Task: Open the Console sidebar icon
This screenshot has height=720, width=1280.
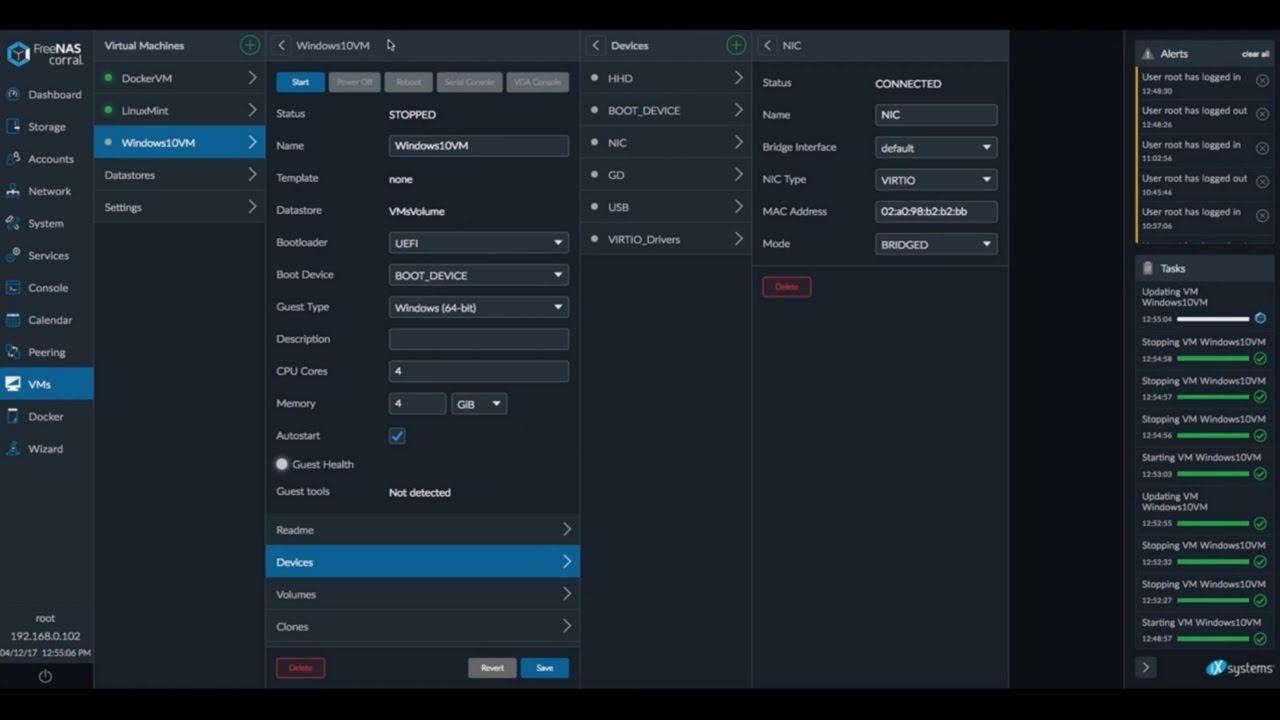Action: coord(13,287)
